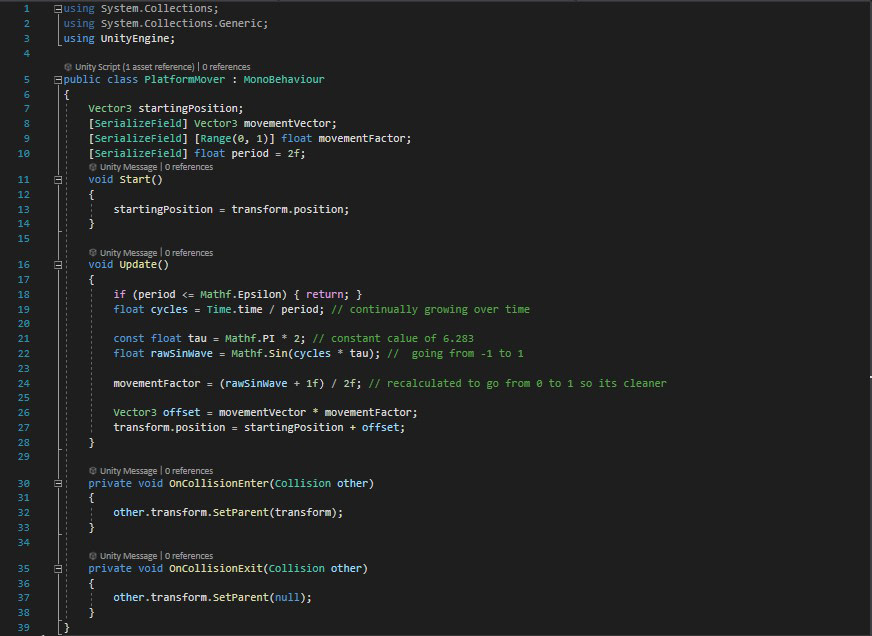This screenshot has height=636, width=872.
Task: Open 'Unity Message' CodeLens above OnCollisionExit
Action: point(128,556)
